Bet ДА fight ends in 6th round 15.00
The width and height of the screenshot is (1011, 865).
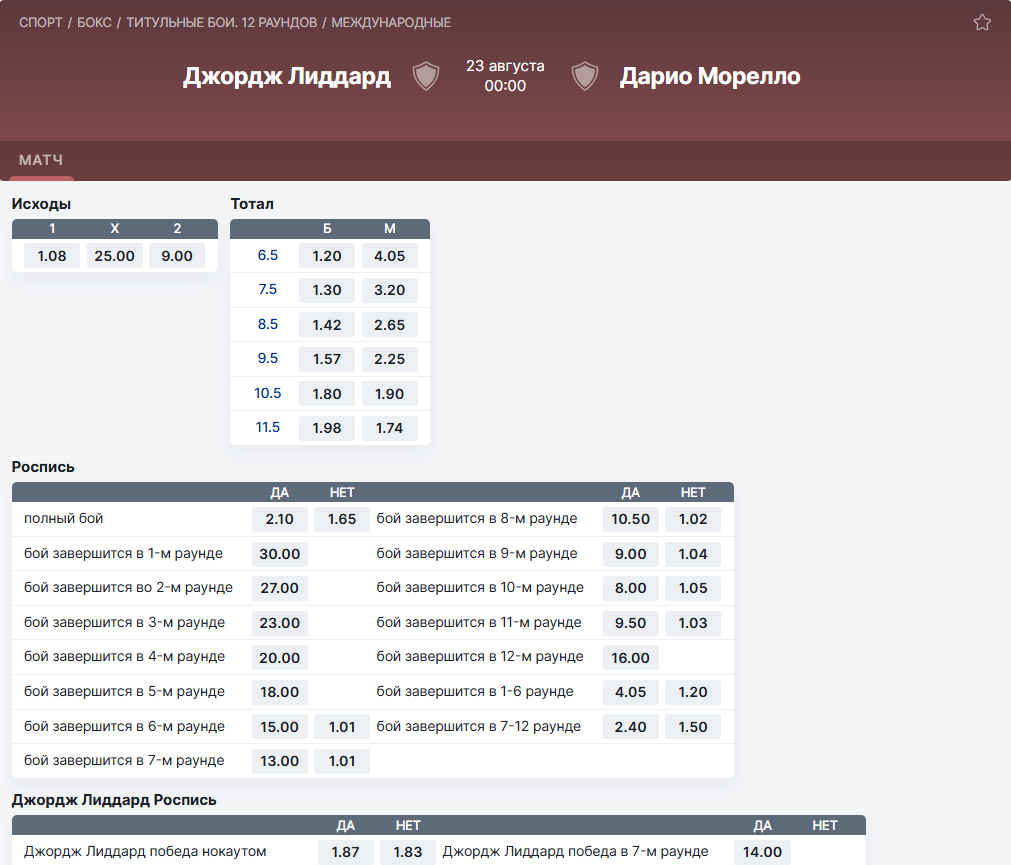click(279, 726)
